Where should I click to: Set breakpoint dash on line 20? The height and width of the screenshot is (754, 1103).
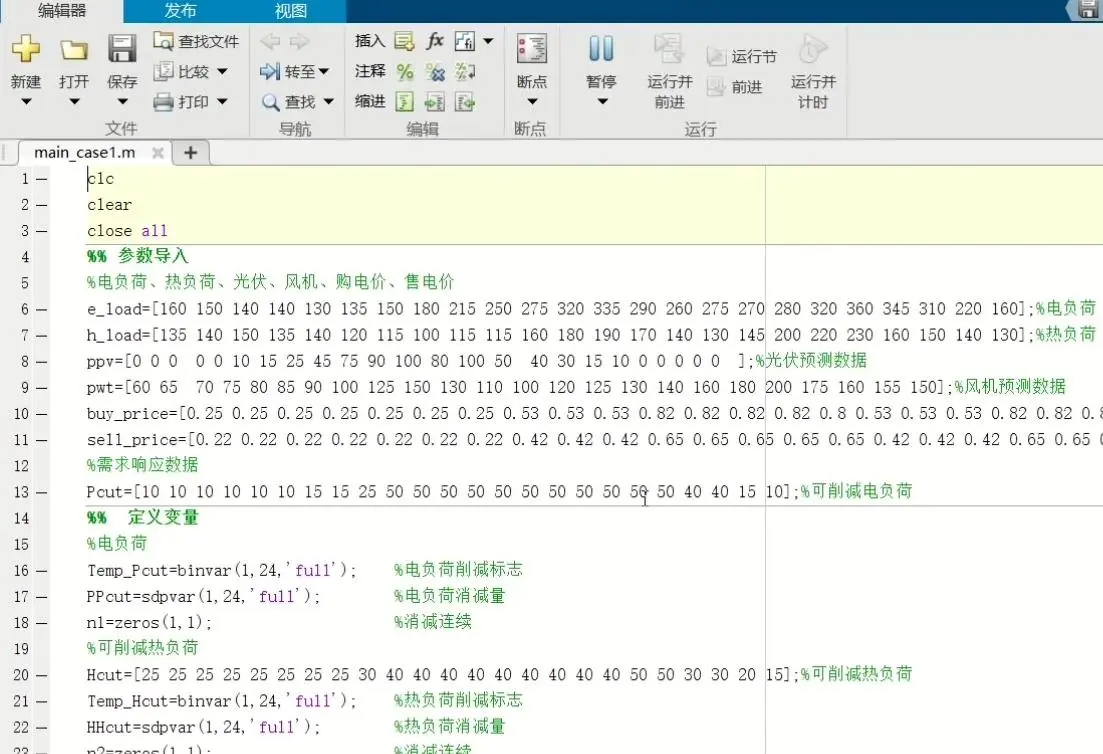(42, 675)
